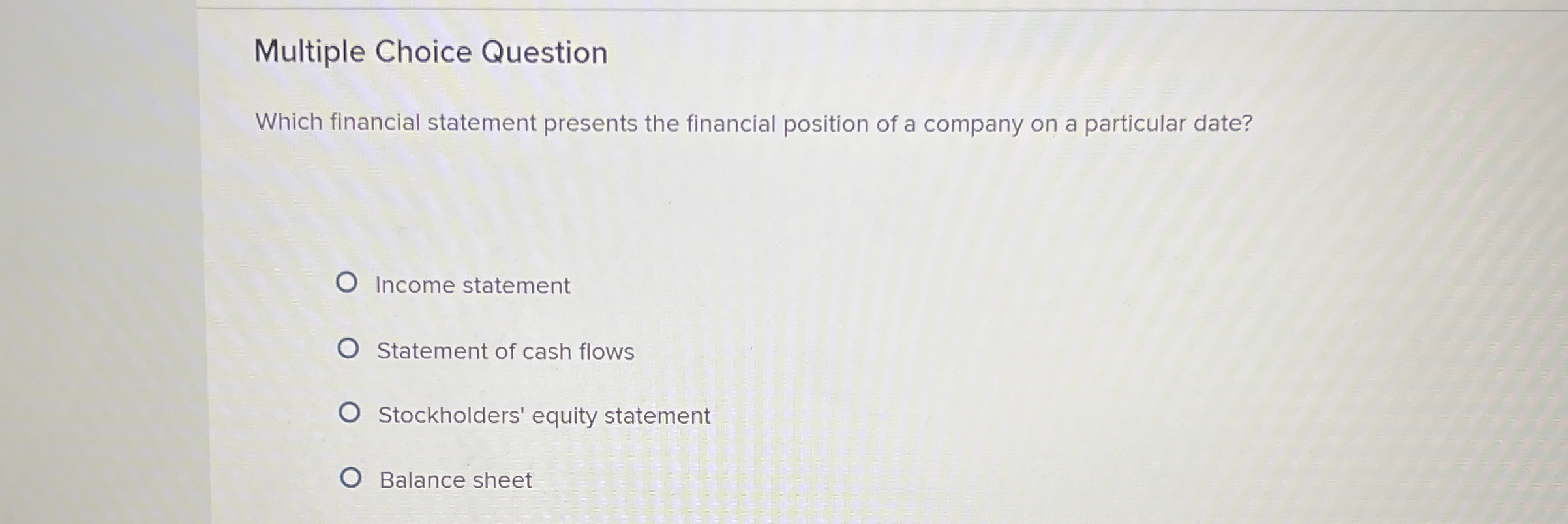Click the Statement of cash flows label
The image size is (1568, 524).
coord(505,351)
